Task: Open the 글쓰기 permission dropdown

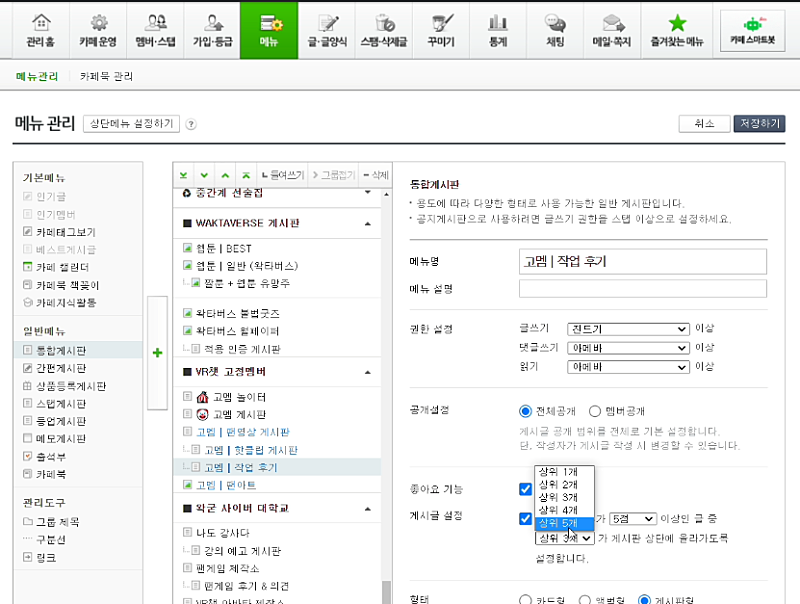Action: pos(628,329)
